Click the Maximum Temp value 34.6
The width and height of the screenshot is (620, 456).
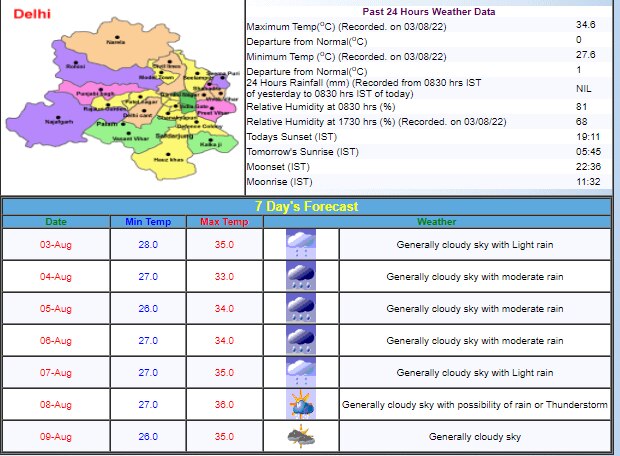(x=586, y=25)
